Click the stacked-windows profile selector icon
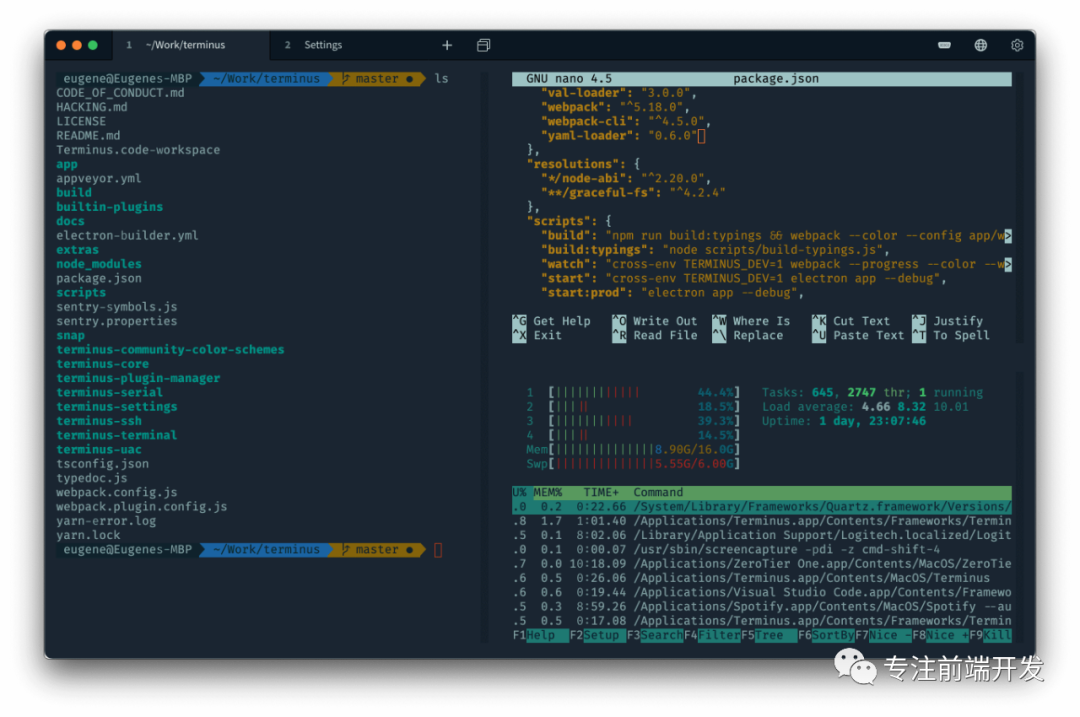Viewport: 1080px width, 717px height. [484, 45]
